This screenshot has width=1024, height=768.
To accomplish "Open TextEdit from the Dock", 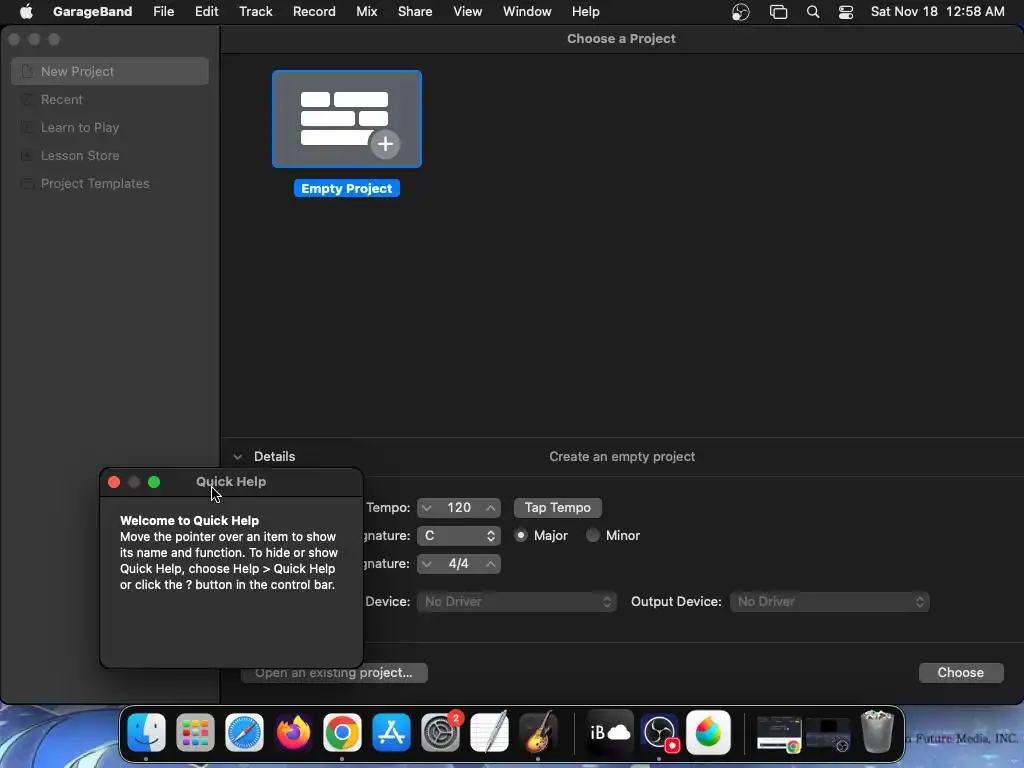I will tap(489, 732).
